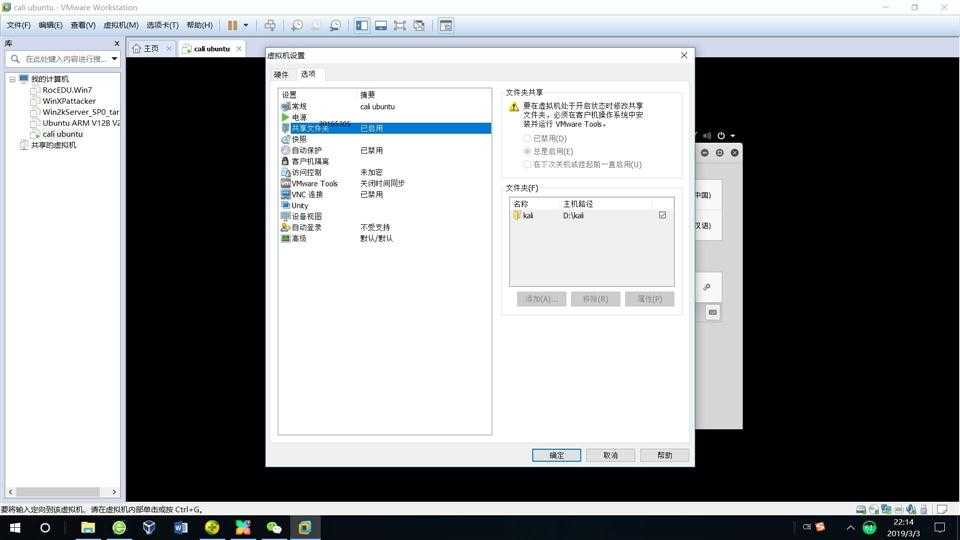Select the 设备视图 appliance view row
The height and width of the screenshot is (540, 960).
(385, 217)
